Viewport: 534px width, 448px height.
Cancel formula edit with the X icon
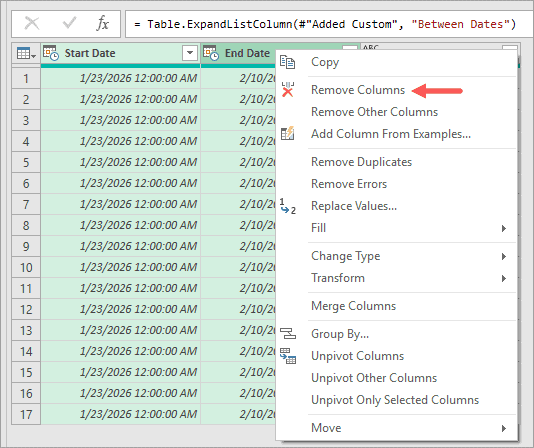(x=32, y=24)
